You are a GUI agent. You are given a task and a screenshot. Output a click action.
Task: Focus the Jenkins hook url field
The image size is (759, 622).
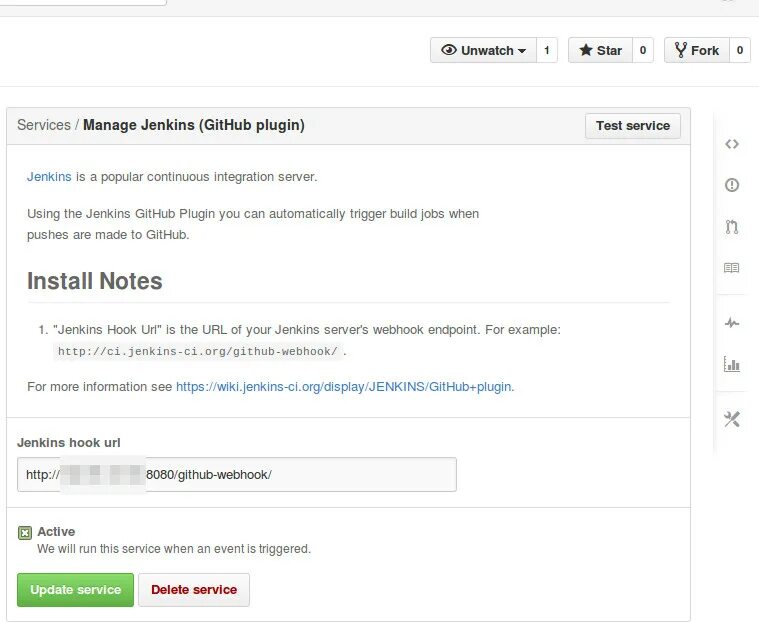237,474
